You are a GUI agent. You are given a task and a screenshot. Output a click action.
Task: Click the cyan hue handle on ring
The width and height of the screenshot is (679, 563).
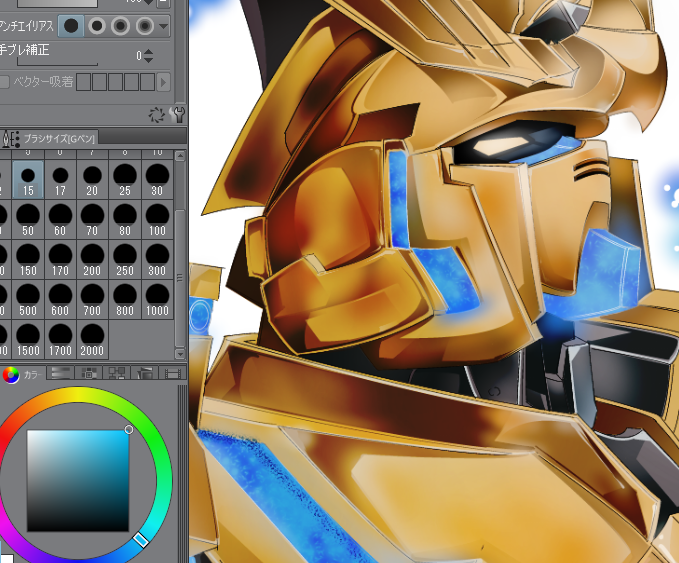[x=141, y=540]
